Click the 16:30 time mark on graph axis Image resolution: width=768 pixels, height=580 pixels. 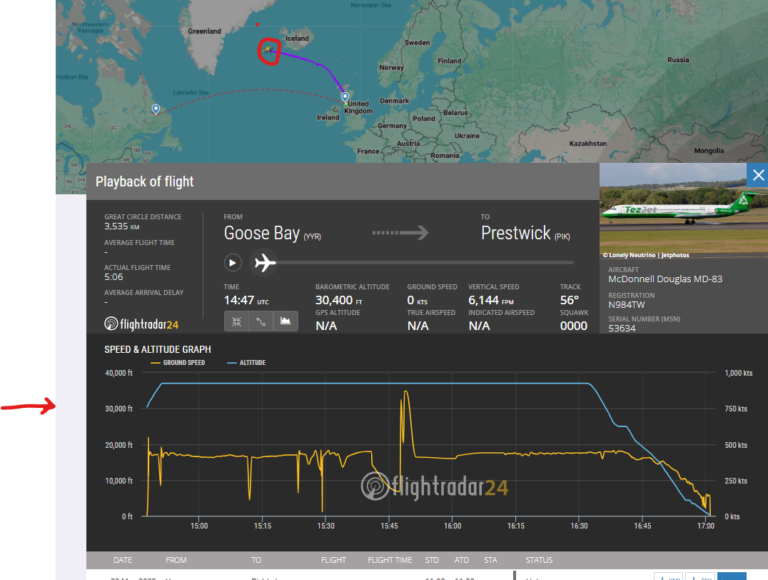coord(579,526)
